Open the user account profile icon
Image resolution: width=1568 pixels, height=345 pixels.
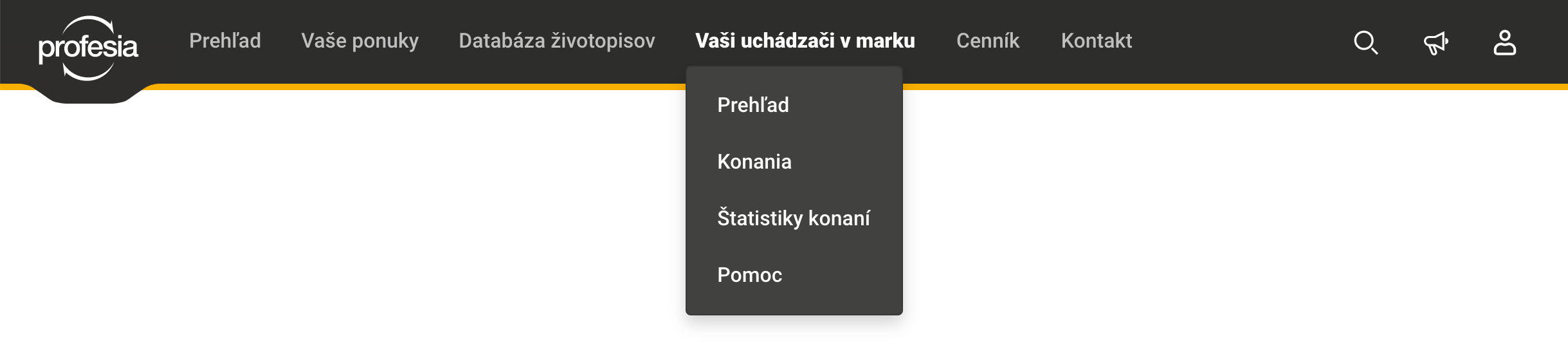point(1504,42)
